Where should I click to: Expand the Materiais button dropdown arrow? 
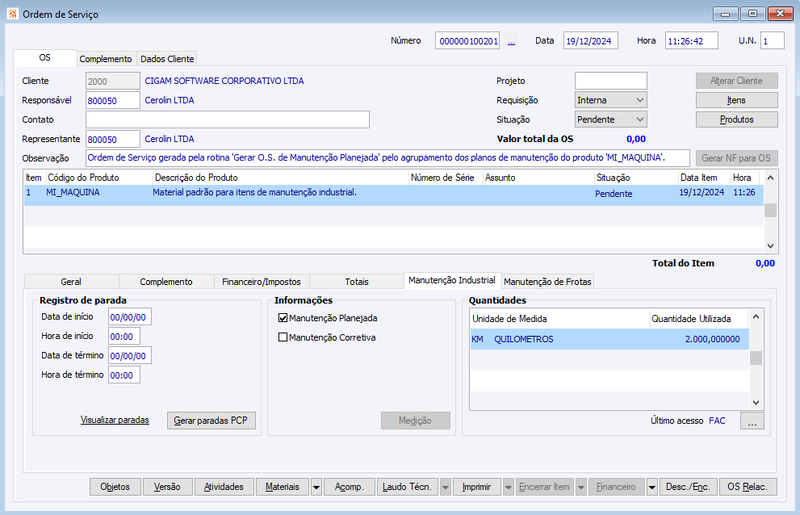point(316,487)
